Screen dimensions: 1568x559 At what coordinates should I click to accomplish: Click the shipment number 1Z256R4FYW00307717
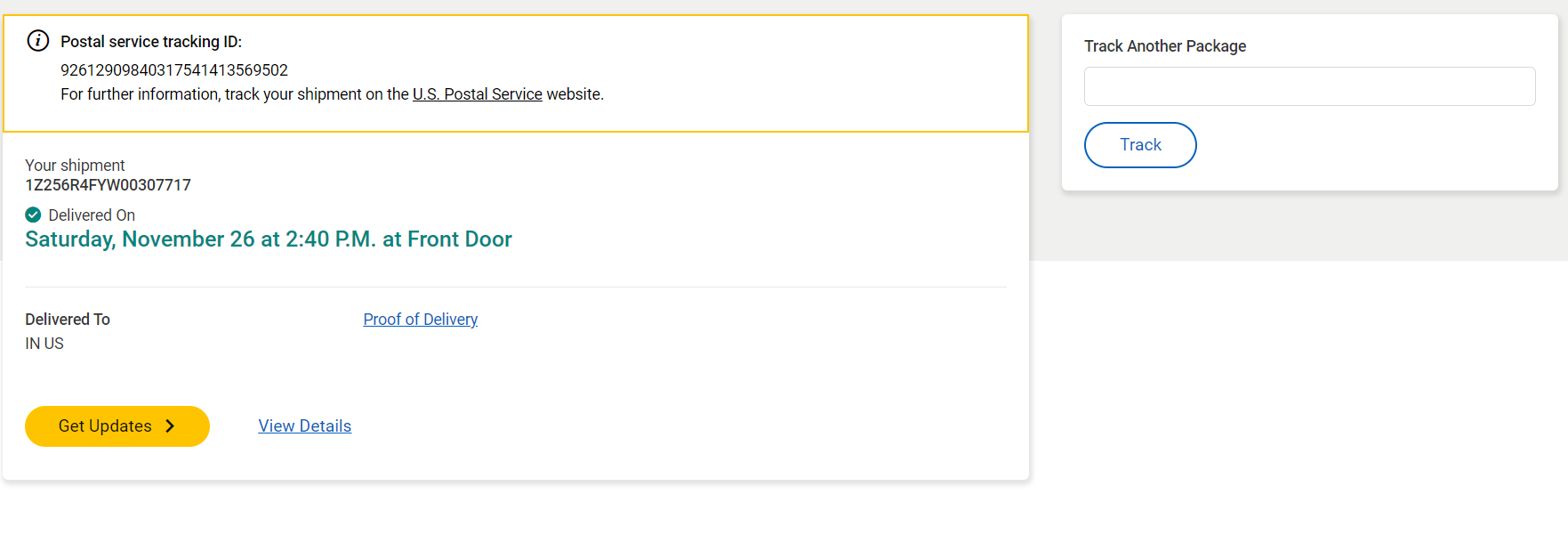point(108,185)
